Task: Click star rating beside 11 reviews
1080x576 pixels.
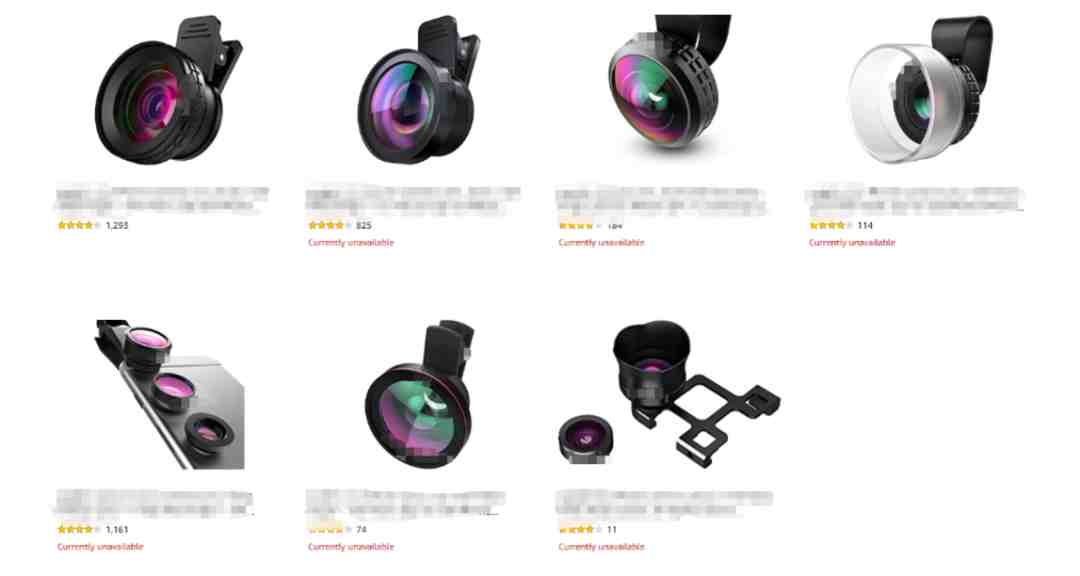Action: point(580,529)
